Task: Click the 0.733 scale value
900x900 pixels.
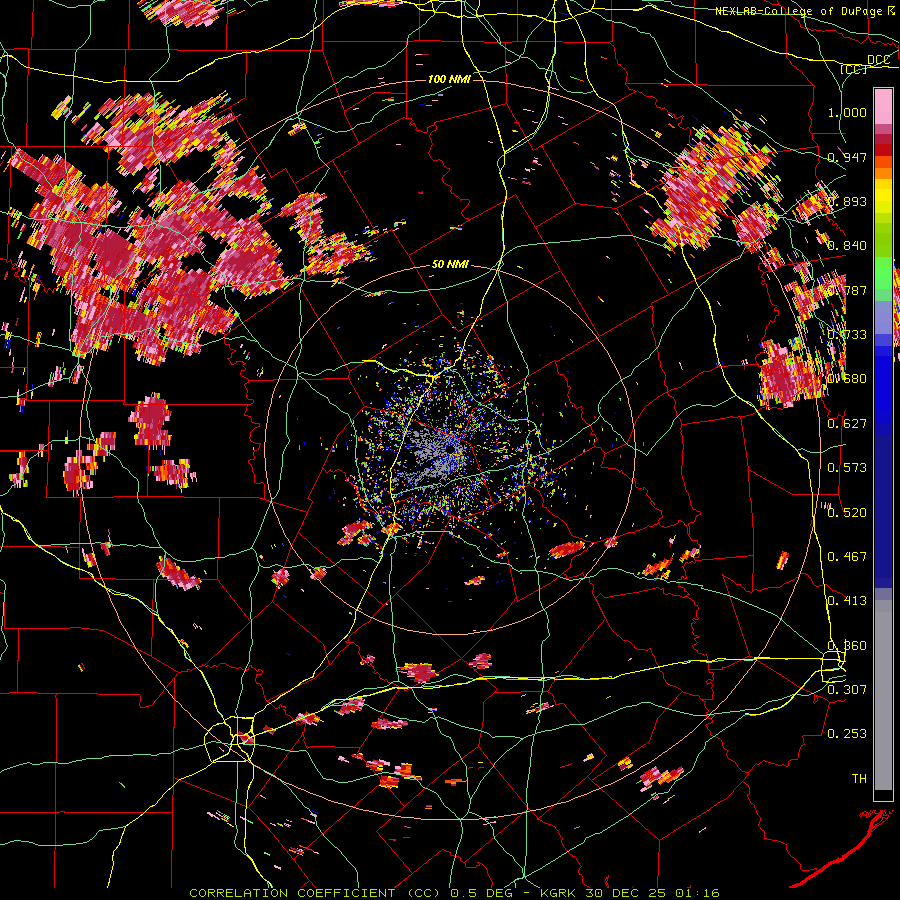Action: (x=847, y=335)
